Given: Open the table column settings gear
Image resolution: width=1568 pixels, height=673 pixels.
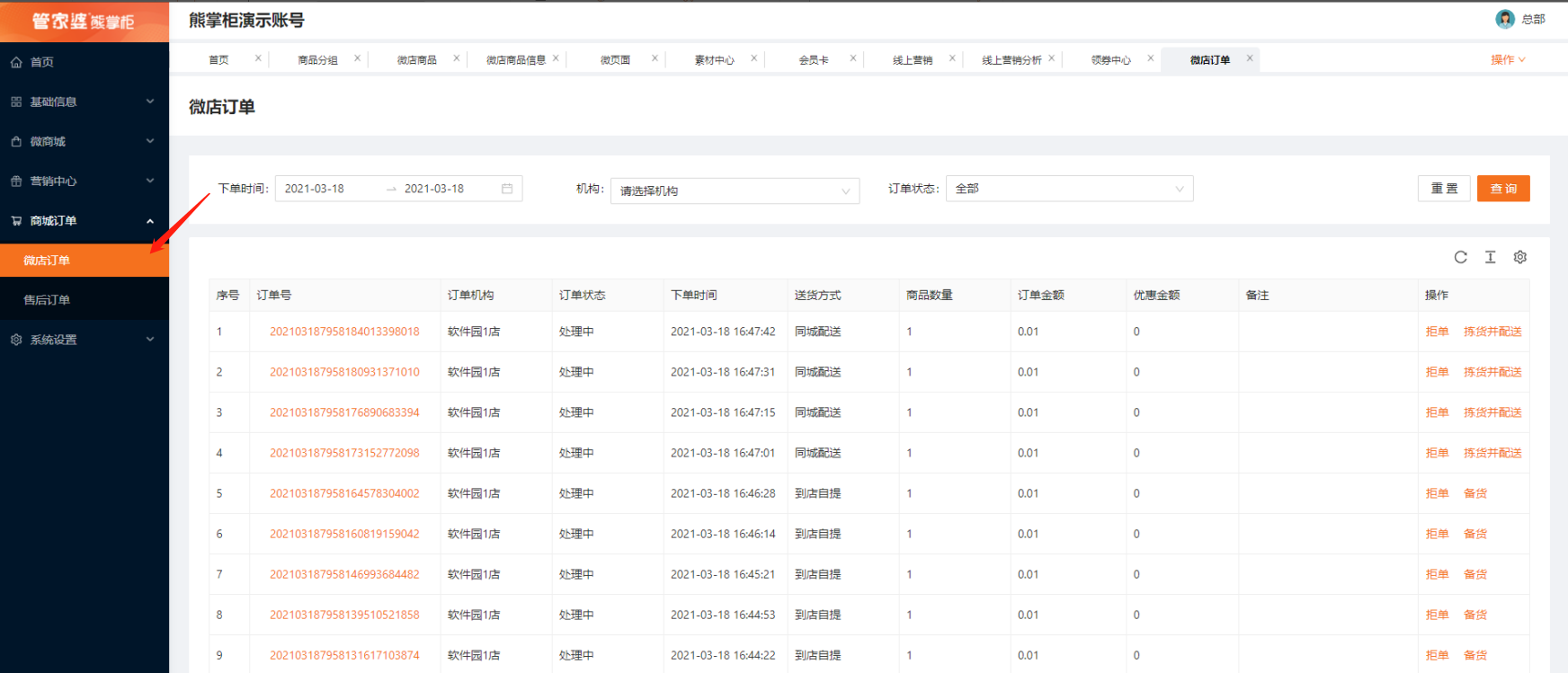Looking at the screenshot, I should point(1520,257).
